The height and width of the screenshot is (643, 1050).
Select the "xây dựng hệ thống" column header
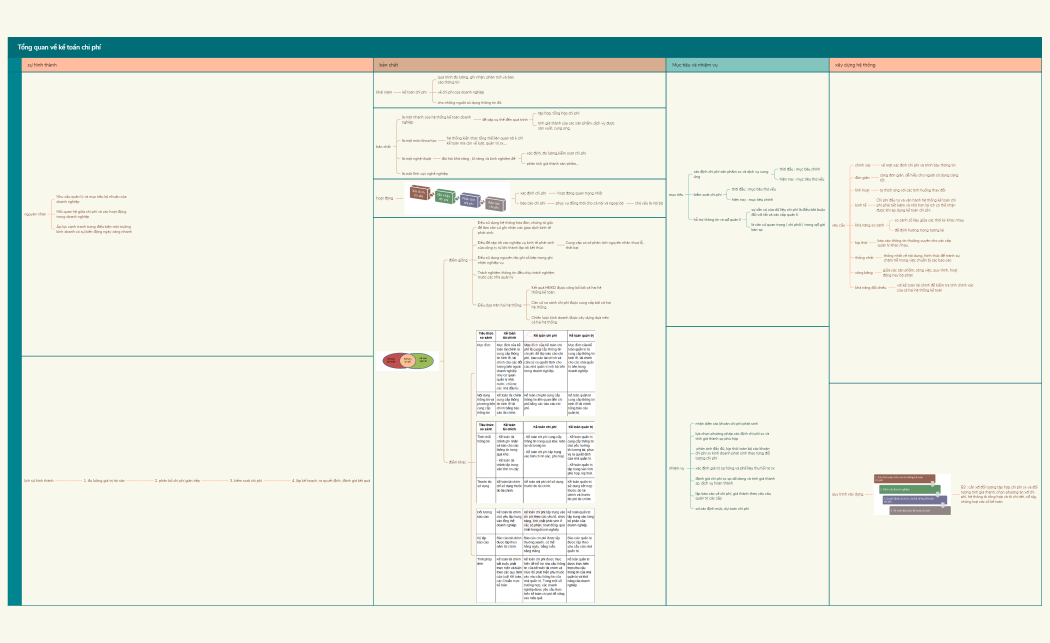(855, 65)
